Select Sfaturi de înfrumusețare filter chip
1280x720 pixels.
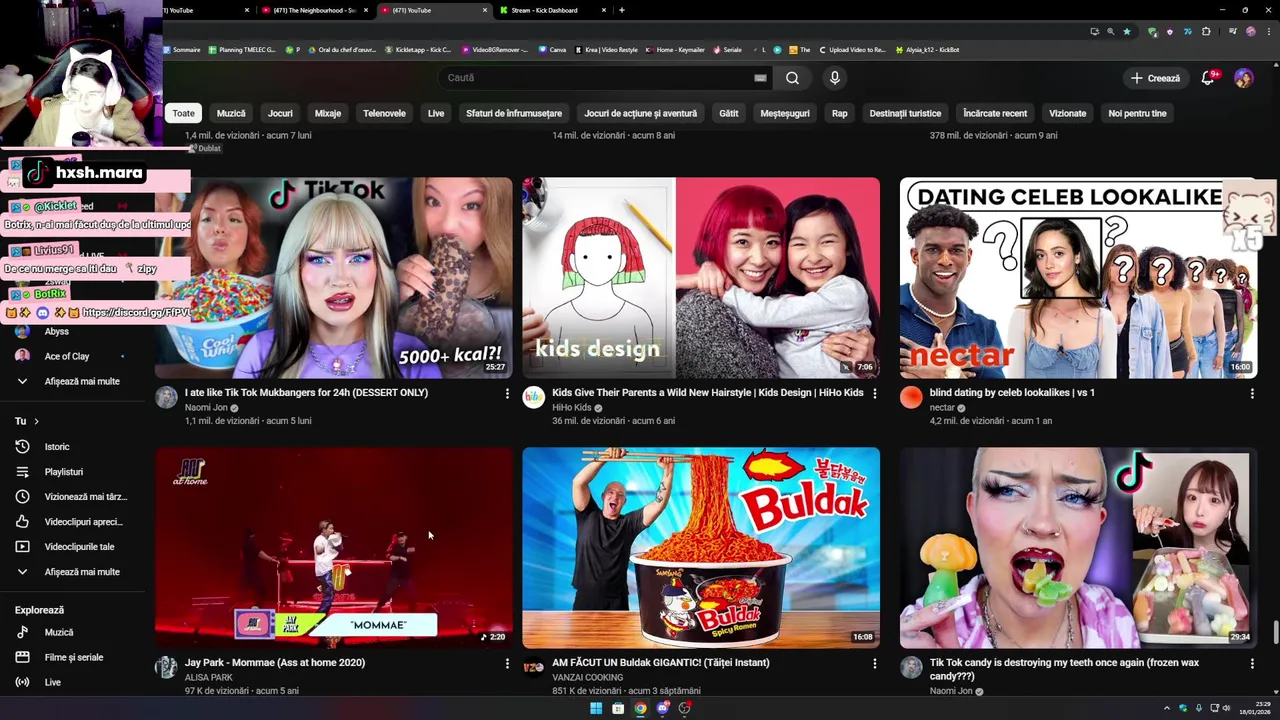point(514,113)
